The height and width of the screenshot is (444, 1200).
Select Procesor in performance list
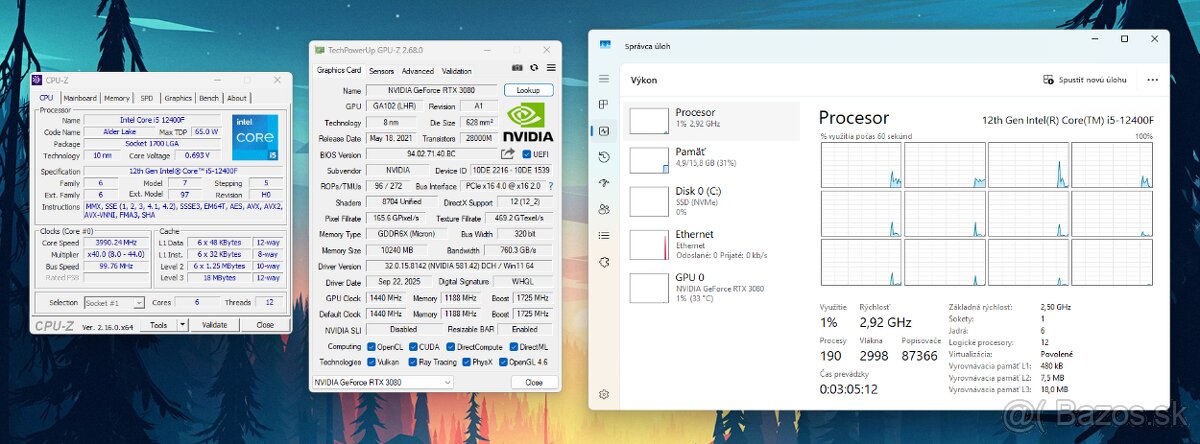(711, 121)
